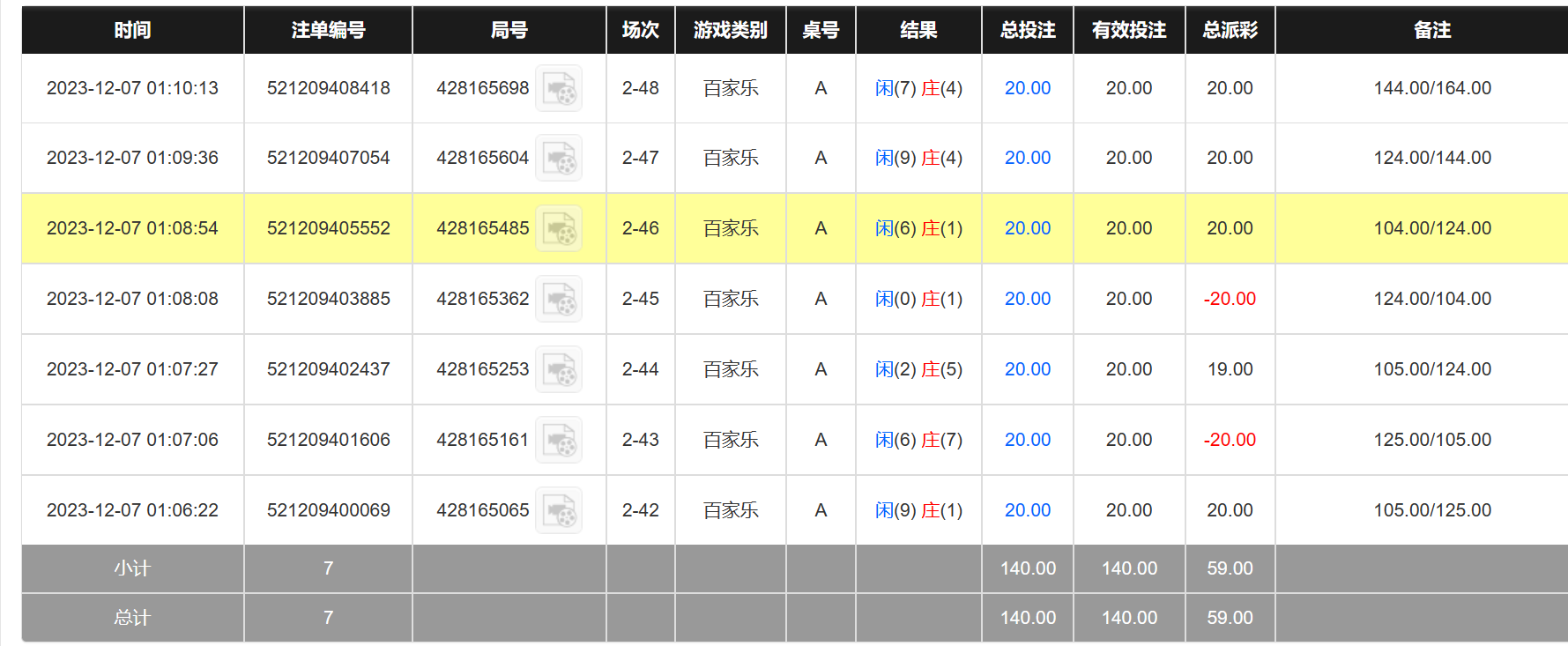1568x646 pixels.
Task: Click the 20.00 total bet link for 2-45
Action: [x=1028, y=299]
